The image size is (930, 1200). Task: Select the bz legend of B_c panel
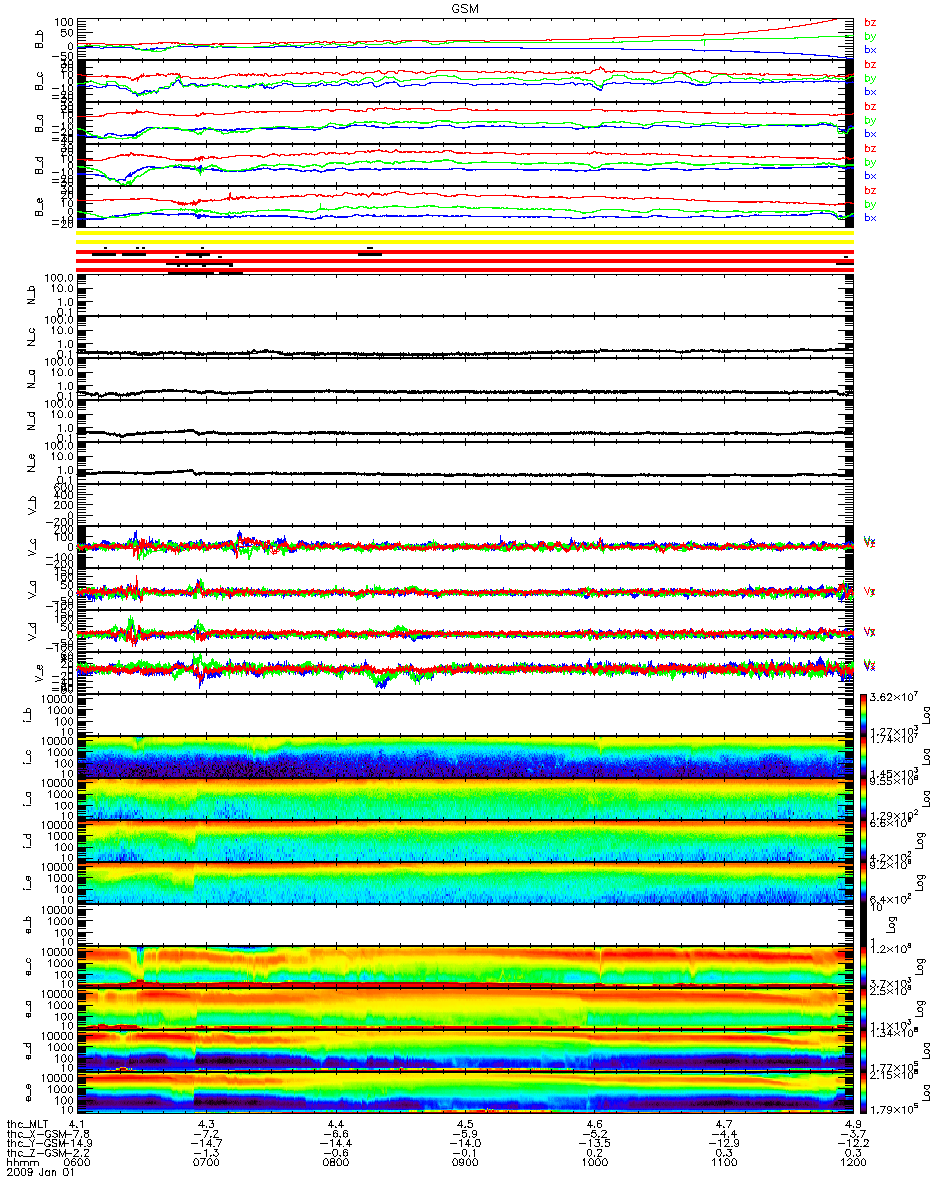coord(870,64)
